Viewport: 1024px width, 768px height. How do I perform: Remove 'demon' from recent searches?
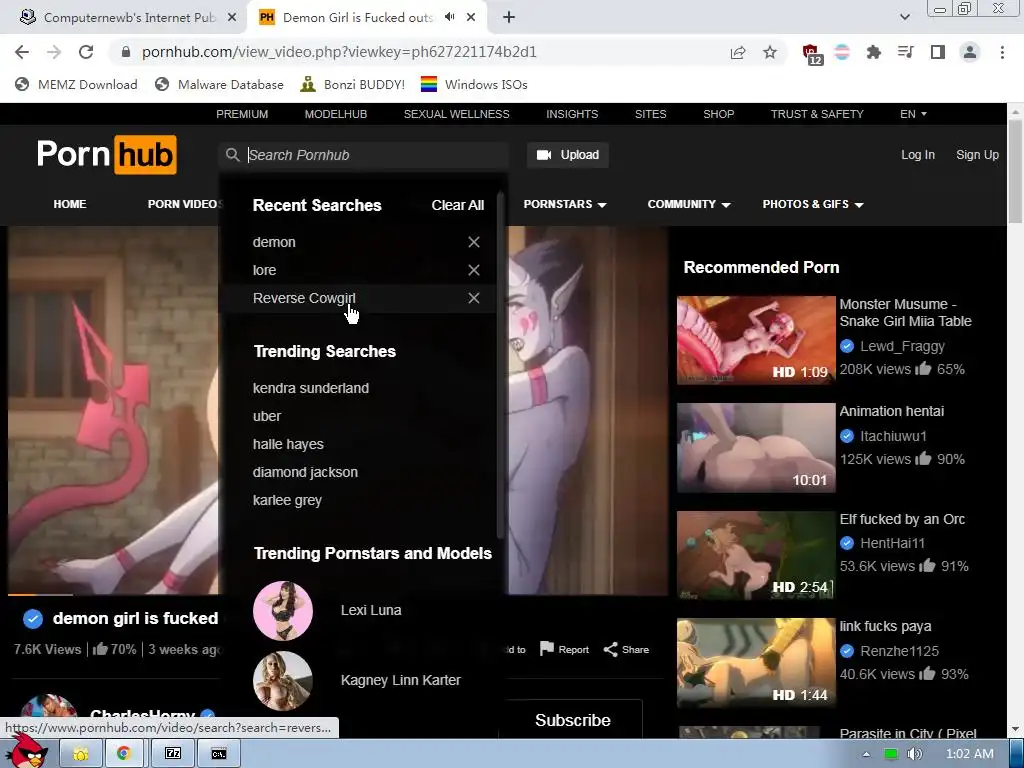coord(473,242)
